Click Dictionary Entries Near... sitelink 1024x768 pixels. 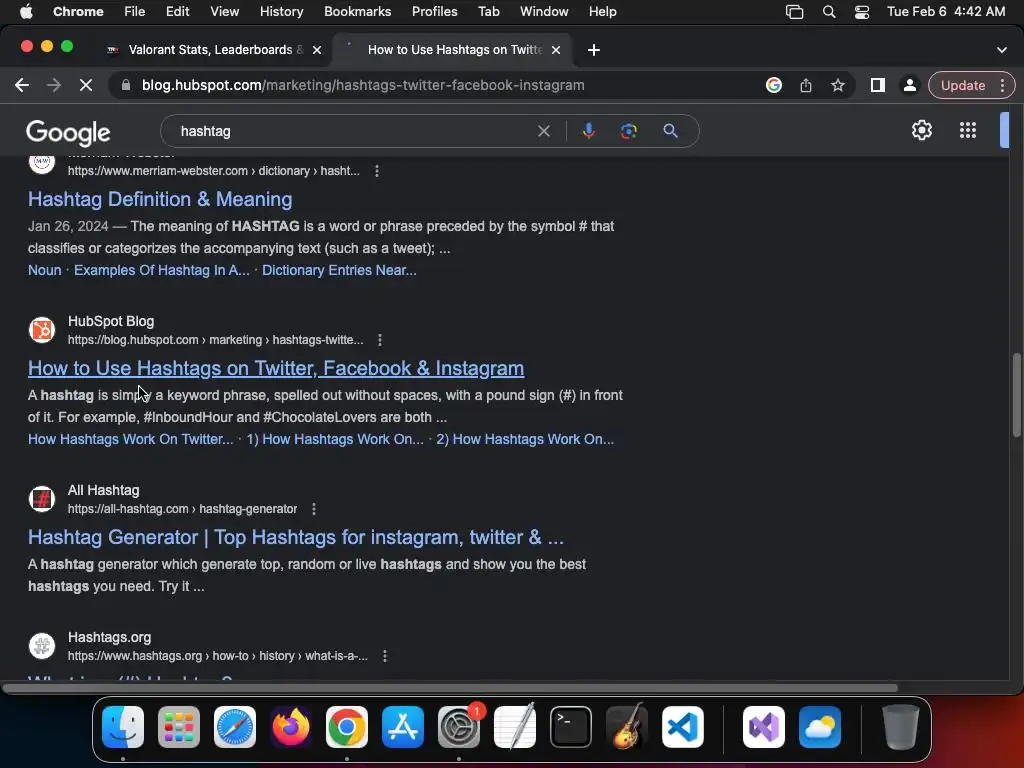[339, 270]
